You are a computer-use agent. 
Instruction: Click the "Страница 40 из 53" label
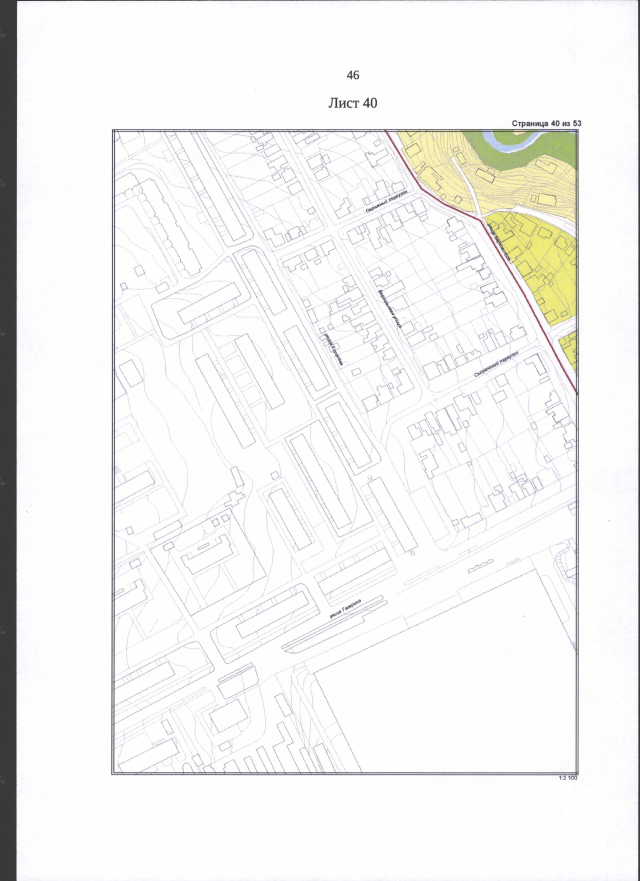tap(546, 124)
